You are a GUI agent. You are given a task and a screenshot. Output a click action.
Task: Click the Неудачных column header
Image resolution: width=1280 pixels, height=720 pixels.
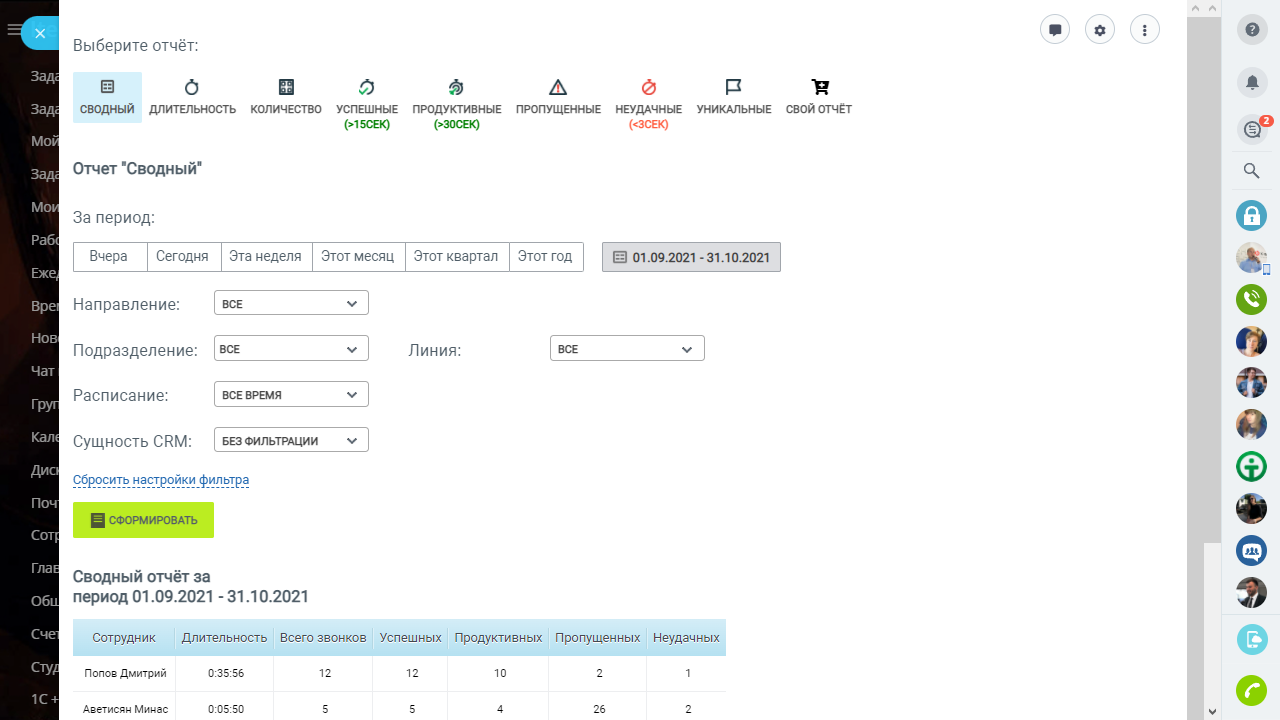click(x=686, y=637)
